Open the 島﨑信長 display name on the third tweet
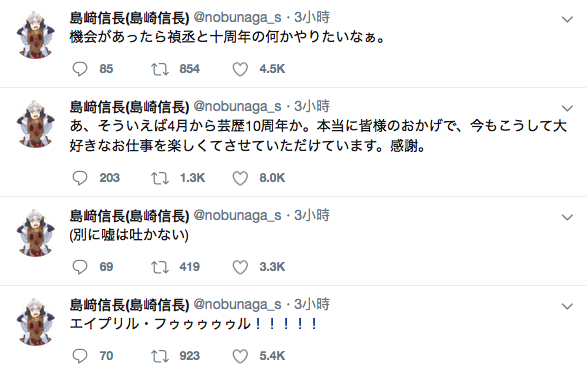The height and width of the screenshot is (373, 586). pyautogui.click(x=129, y=216)
